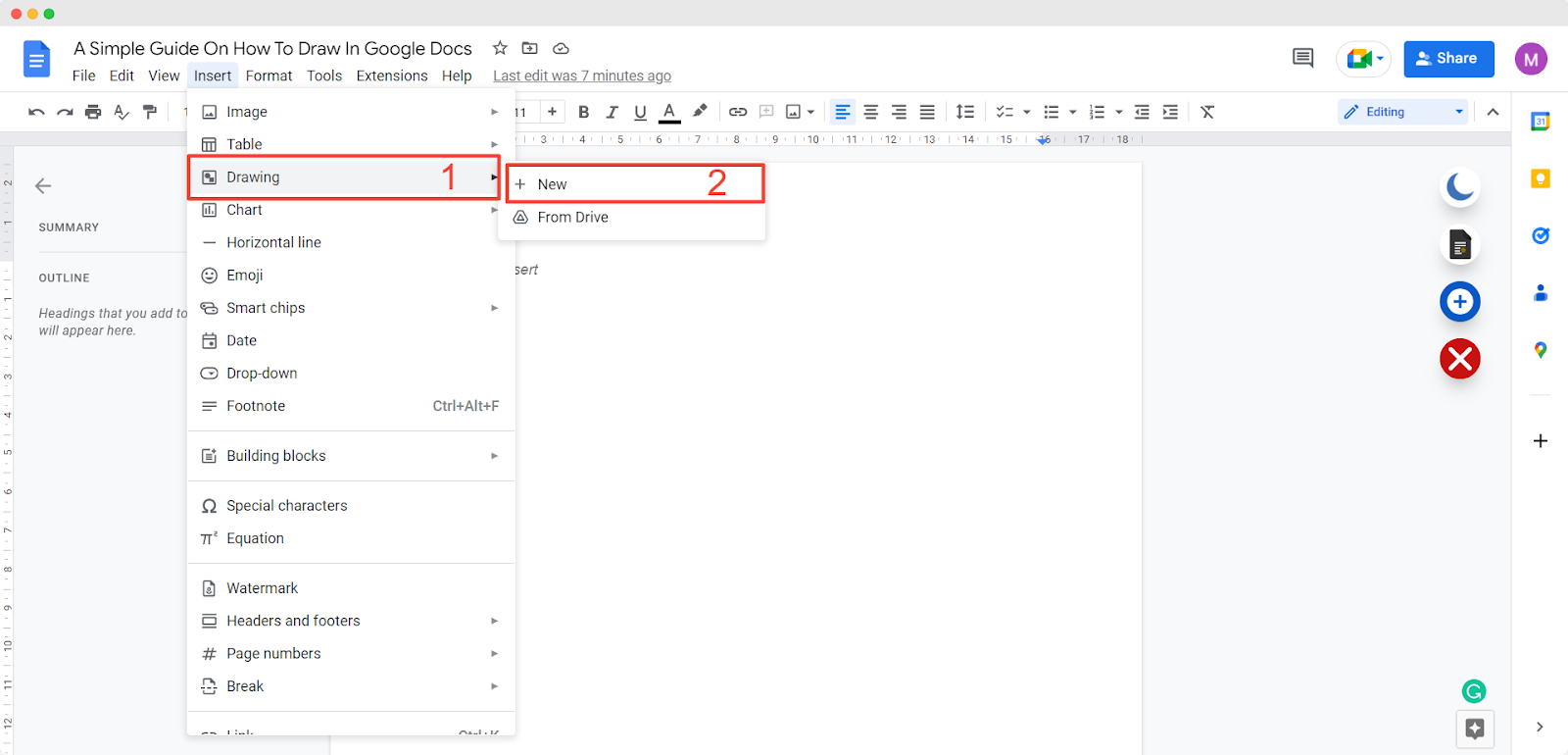Expand the Smart chips submenu
Screen dimensions: 1568x755
pos(351,308)
